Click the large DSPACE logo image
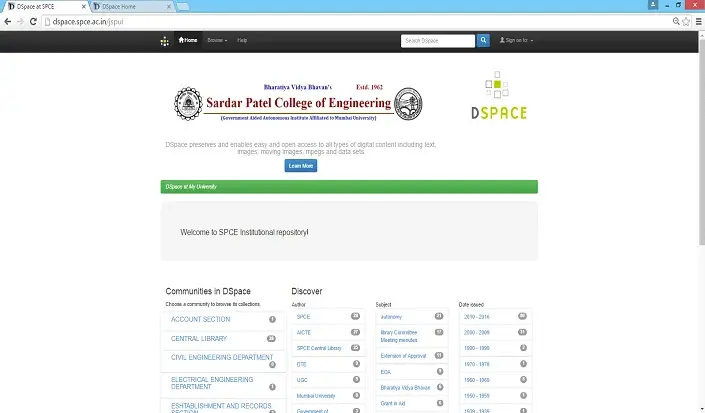The width and height of the screenshot is (705, 413). pyautogui.click(x=499, y=96)
